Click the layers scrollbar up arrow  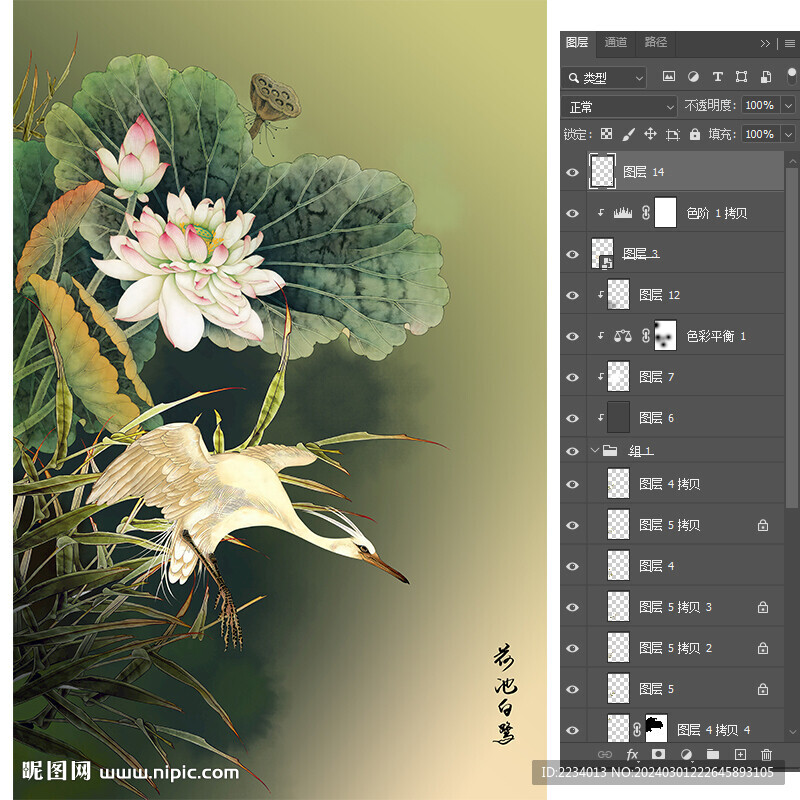click(x=792, y=161)
